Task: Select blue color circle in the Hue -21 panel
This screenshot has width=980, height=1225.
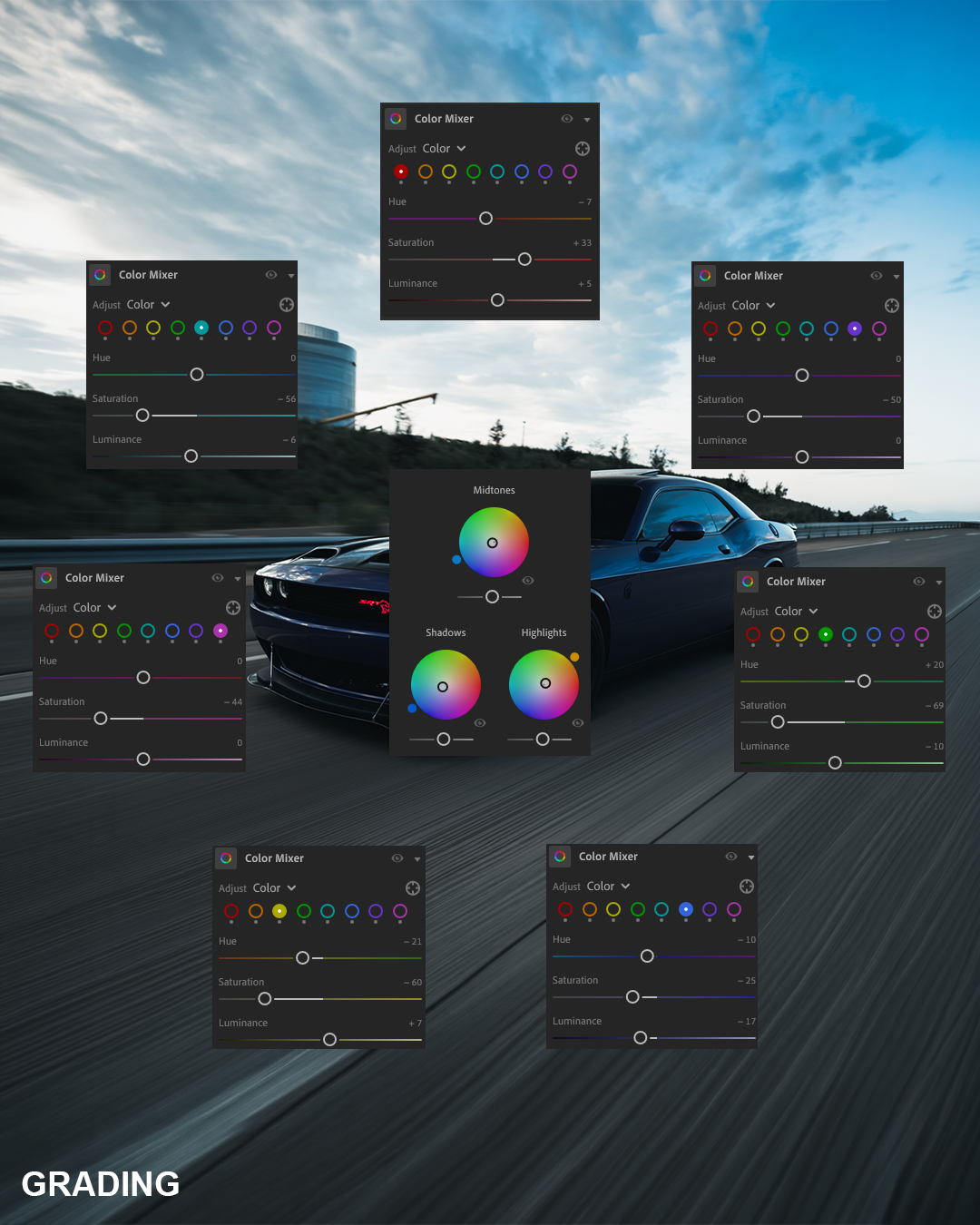Action: point(352,912)
